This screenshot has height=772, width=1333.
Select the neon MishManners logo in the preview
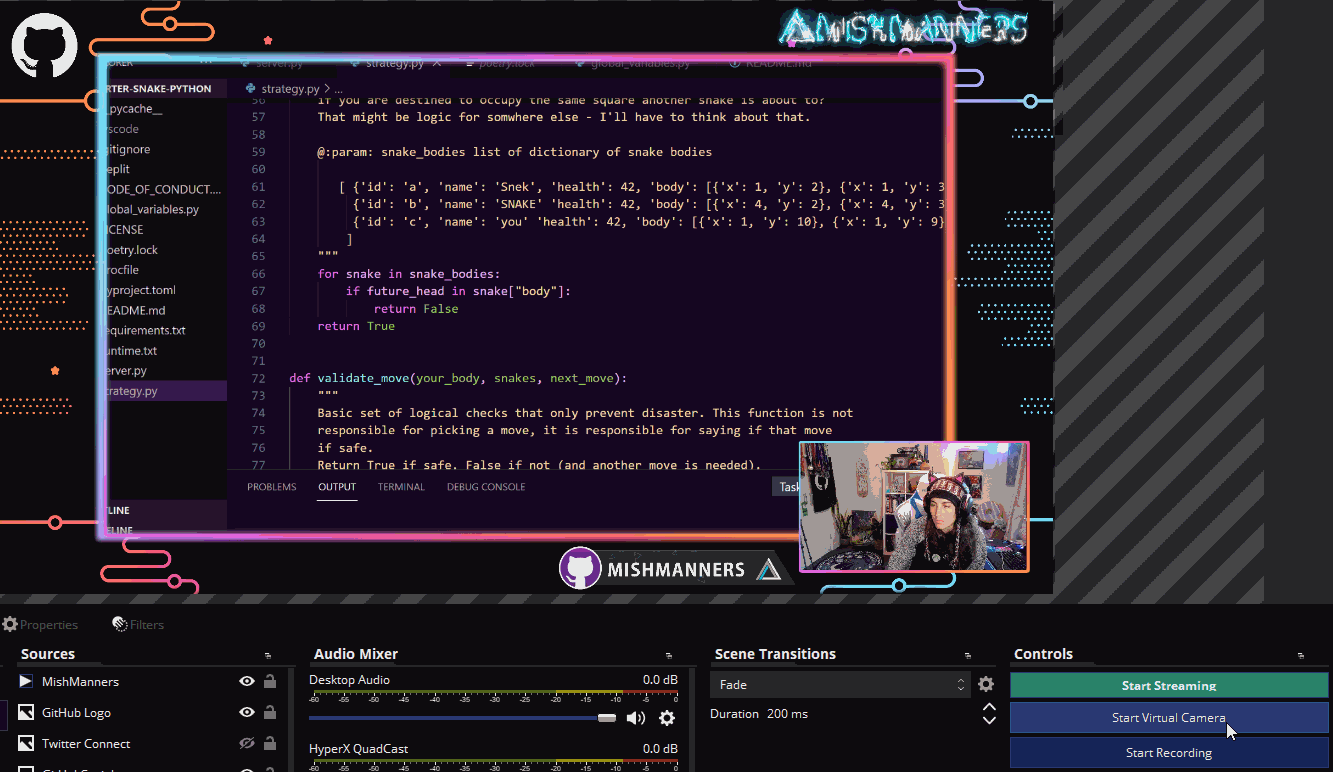coord(904,28)
